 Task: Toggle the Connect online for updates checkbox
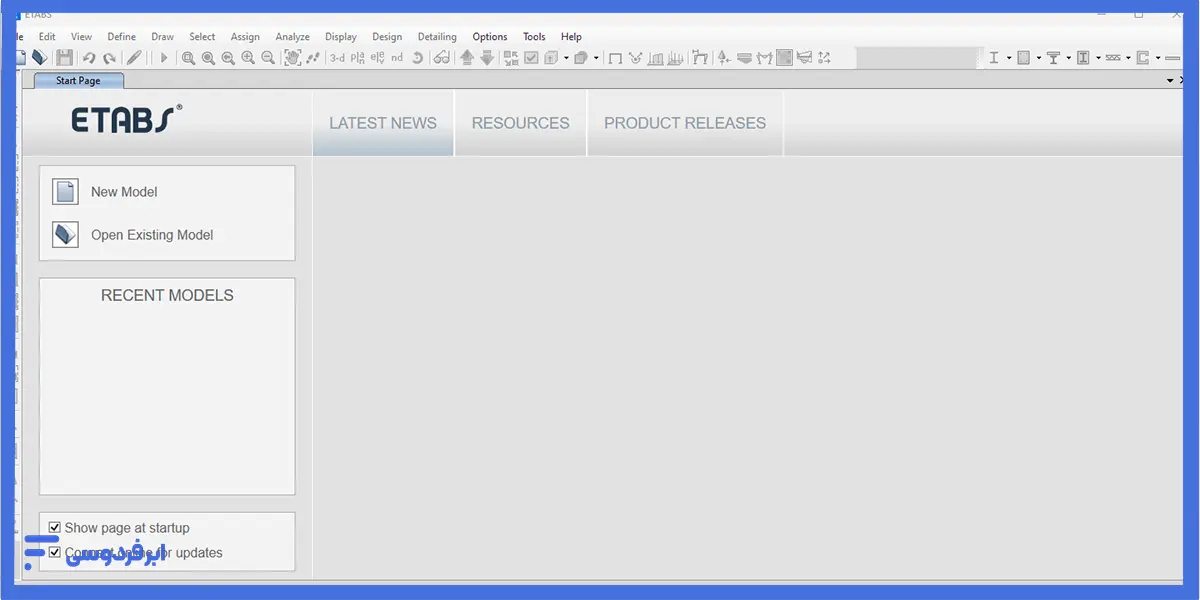[55, 552]
